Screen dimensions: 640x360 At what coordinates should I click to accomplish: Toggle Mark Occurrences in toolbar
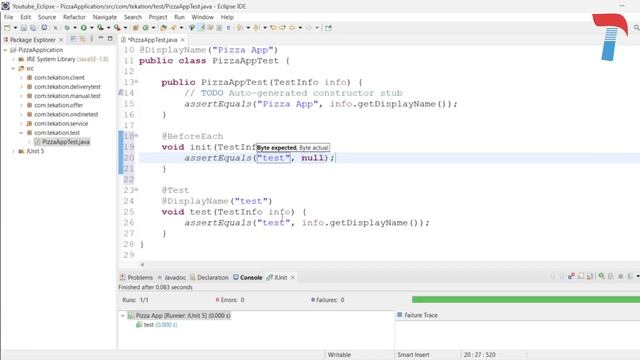tap(201, 28)
